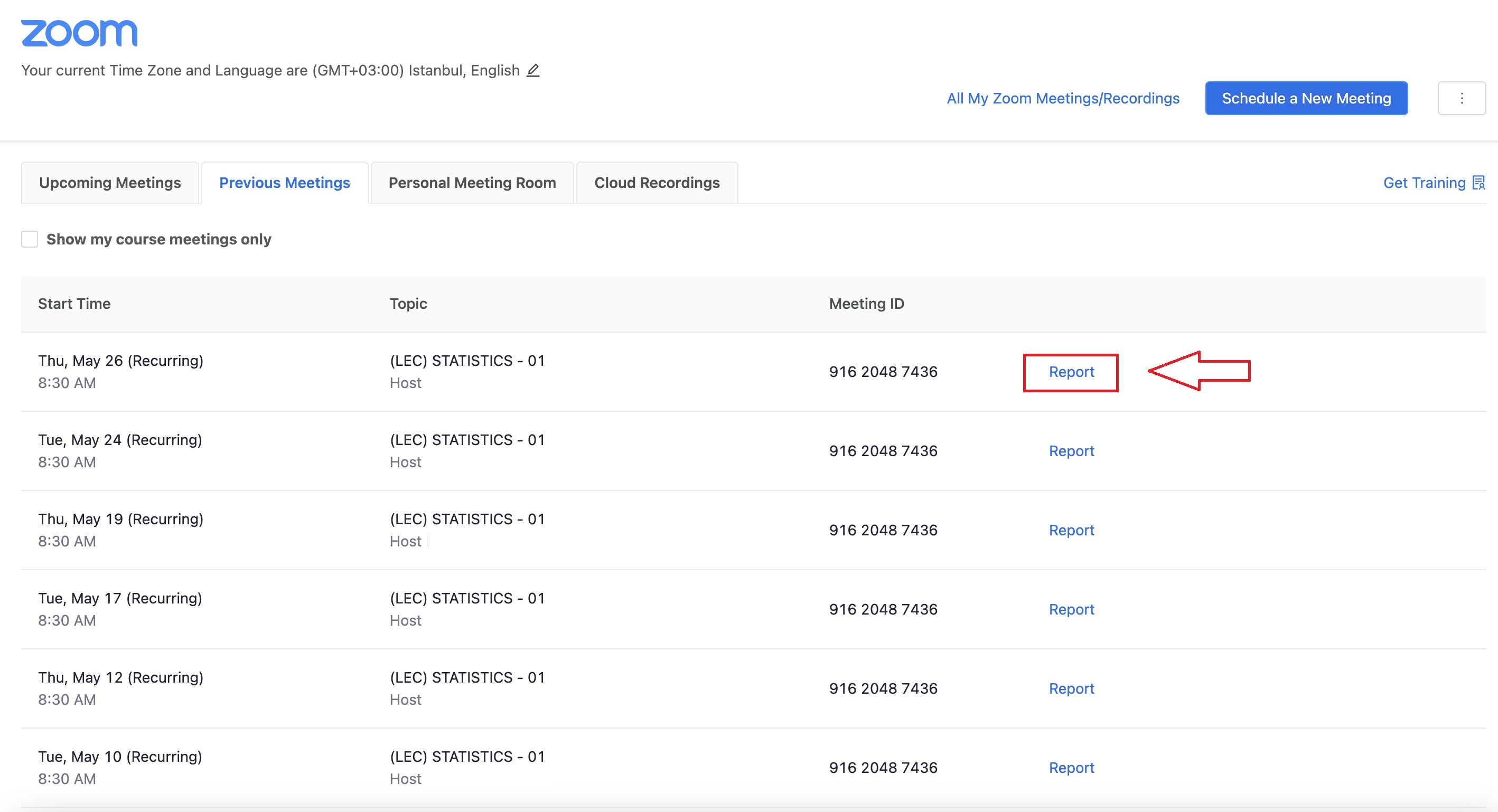Click the Meeting ID 916 2048 7436 on May 26 row

pos(883,372)
